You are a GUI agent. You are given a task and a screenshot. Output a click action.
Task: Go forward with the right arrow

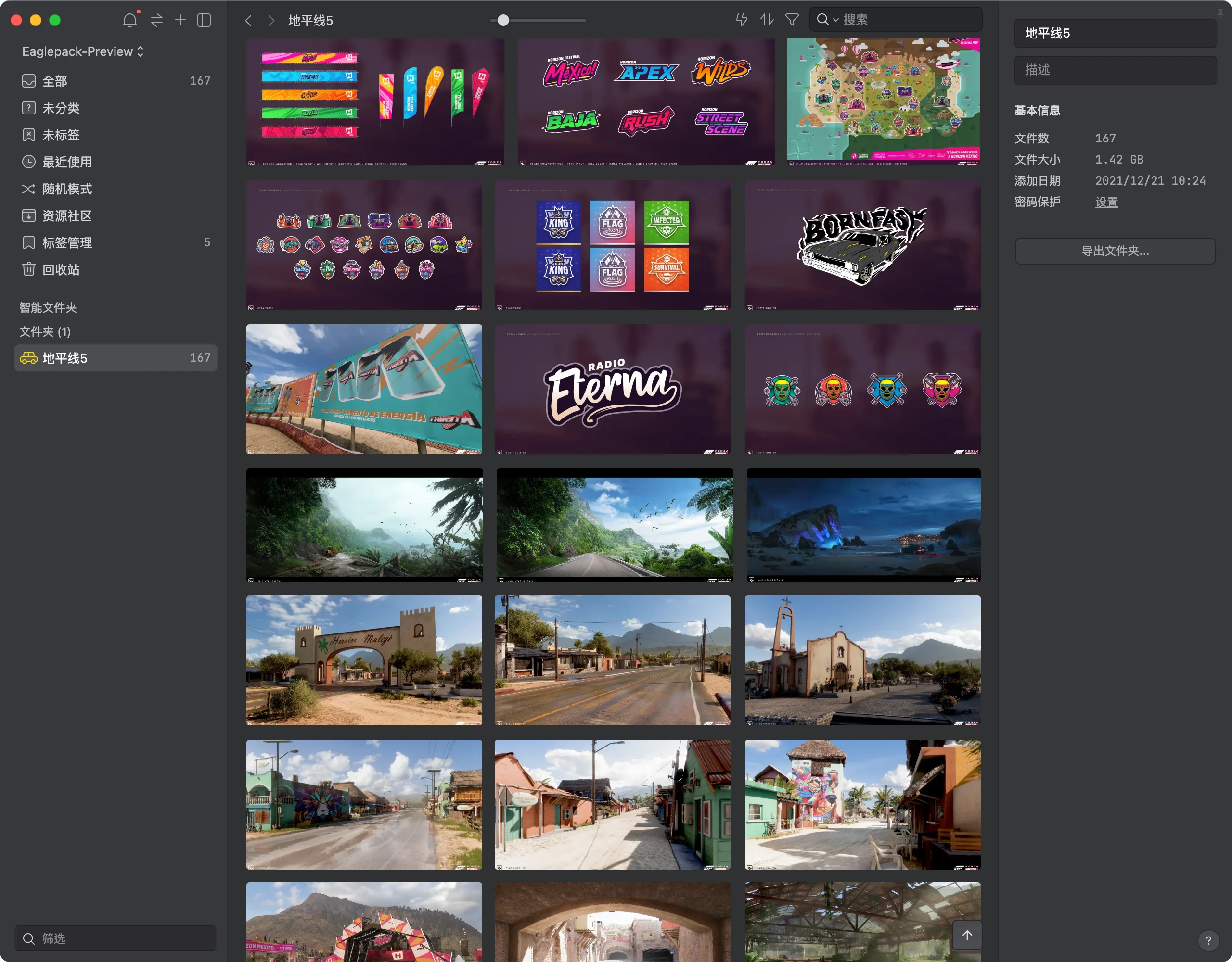pyautogui.click(x=271, y=21)
